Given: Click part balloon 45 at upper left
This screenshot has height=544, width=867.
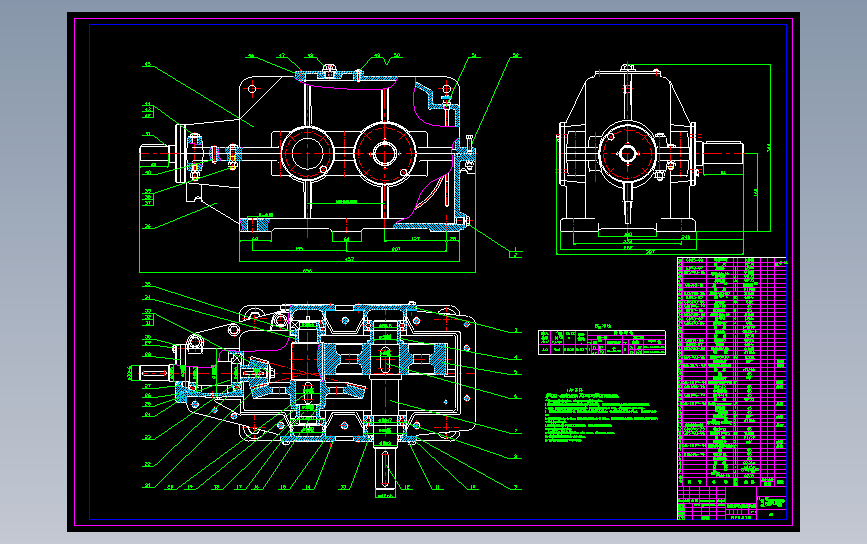Looking at the screenshot, I should pyautogui.click(x=147, y=64).
